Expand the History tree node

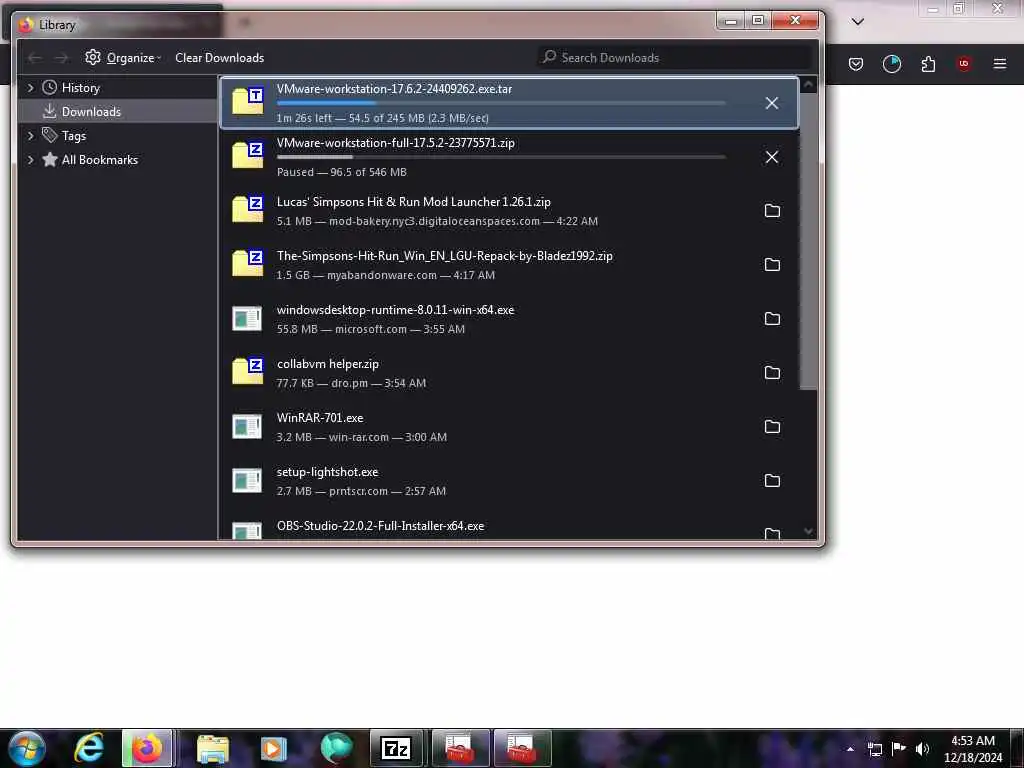30,88
